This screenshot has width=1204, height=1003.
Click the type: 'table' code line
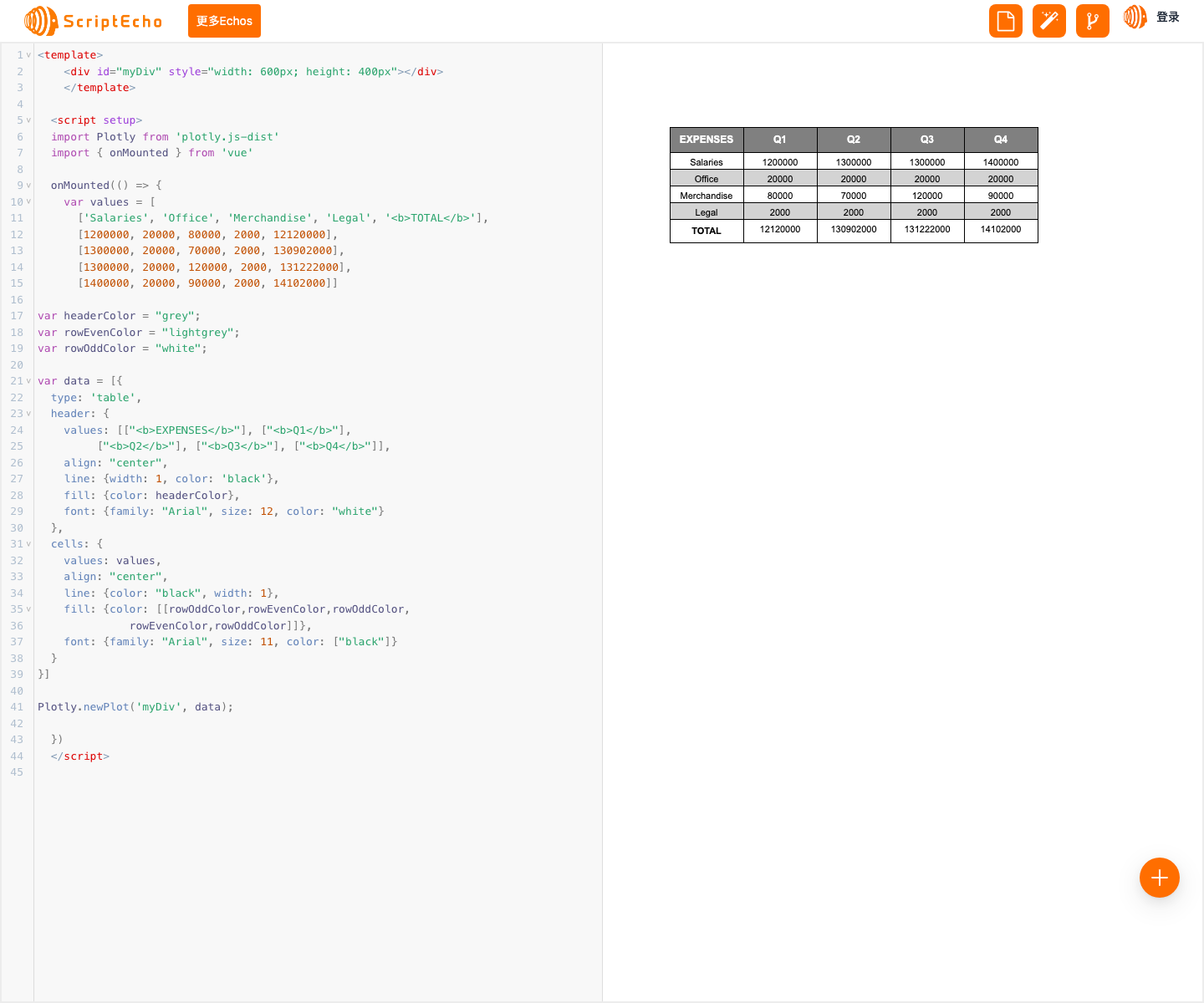pos(96,398)
